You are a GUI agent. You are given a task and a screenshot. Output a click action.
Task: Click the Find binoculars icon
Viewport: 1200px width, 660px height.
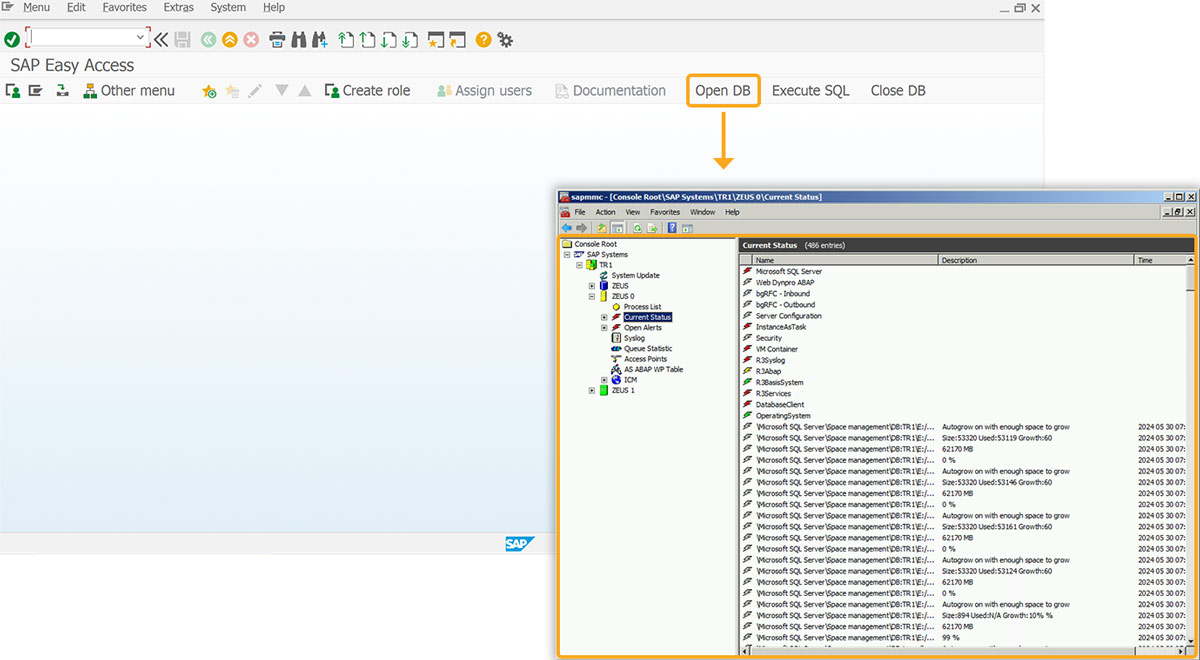299,39
